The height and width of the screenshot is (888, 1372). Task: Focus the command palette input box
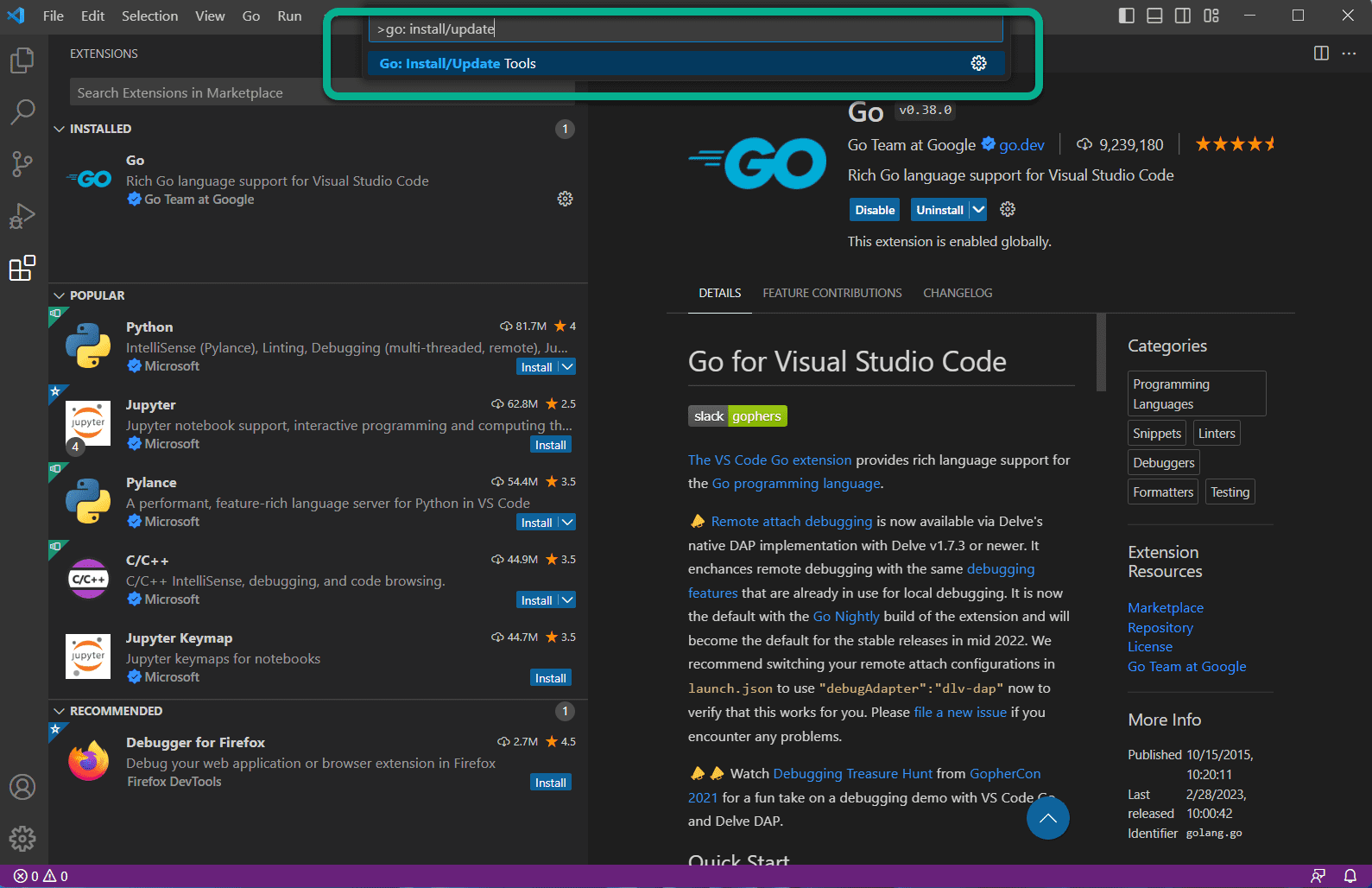point(686,29)
